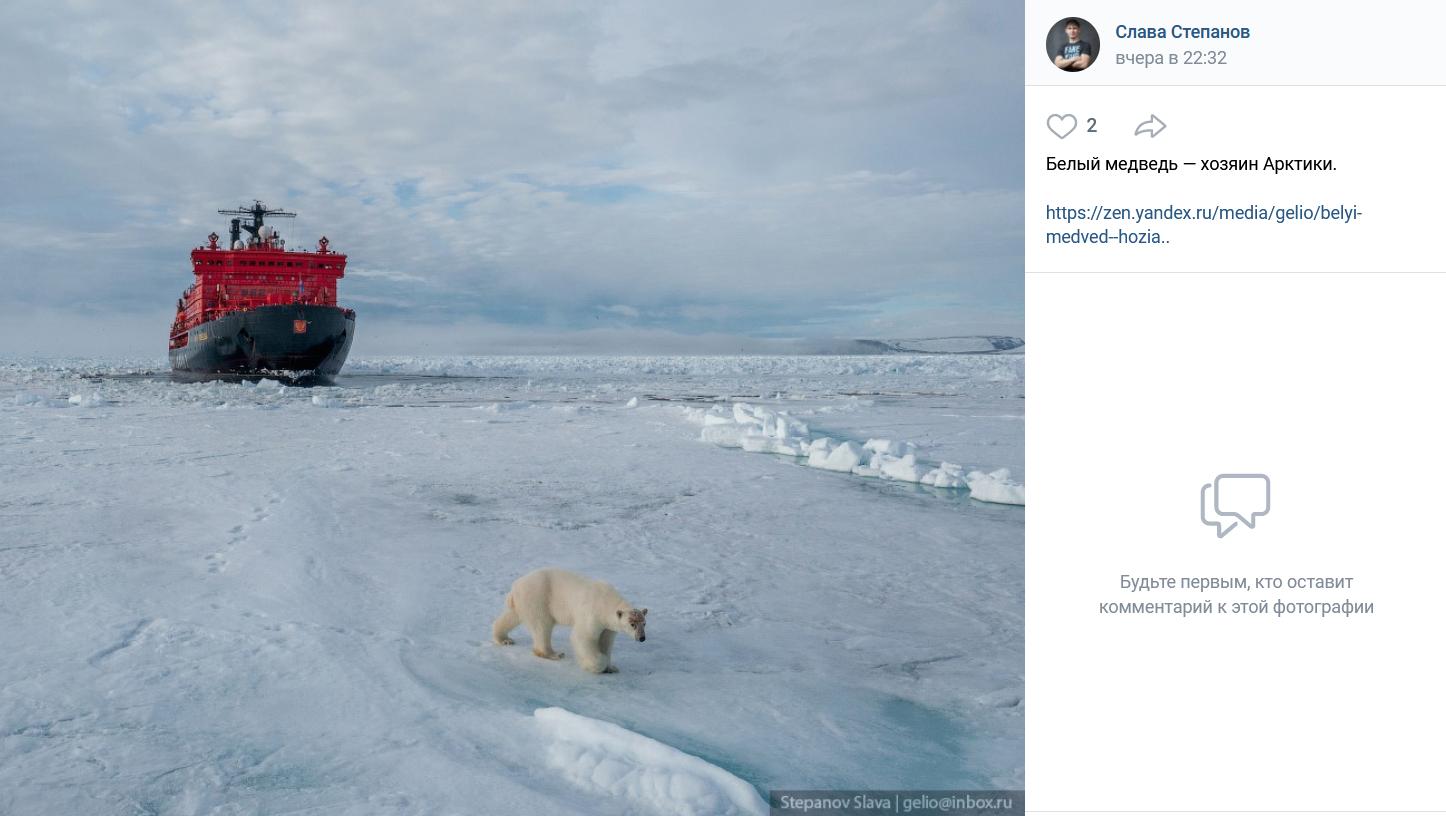Click the caption Белый медведь — хозяин Арктики

1191,164
